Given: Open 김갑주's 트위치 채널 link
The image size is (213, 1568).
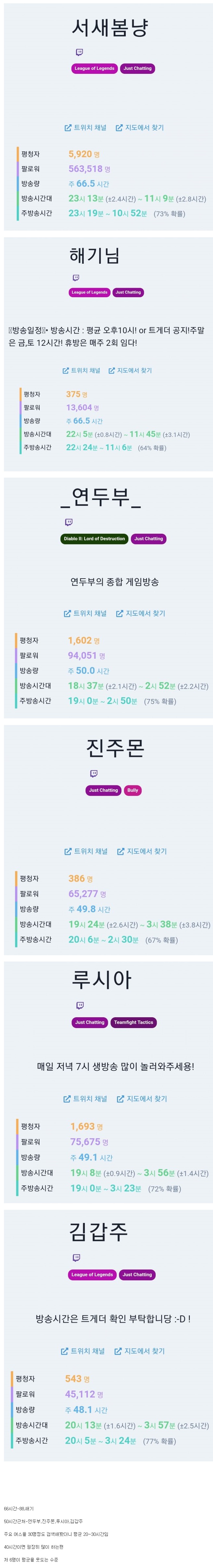Looking at the screenshot, I should (x=83, y=1351).
